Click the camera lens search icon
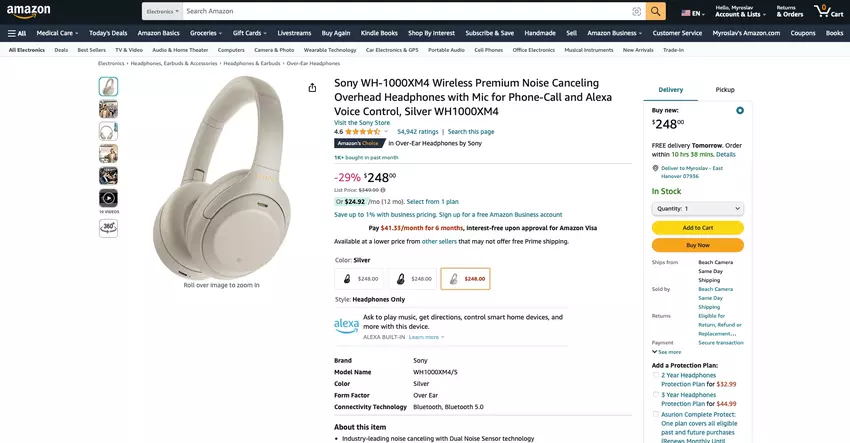 coord(636,12)
